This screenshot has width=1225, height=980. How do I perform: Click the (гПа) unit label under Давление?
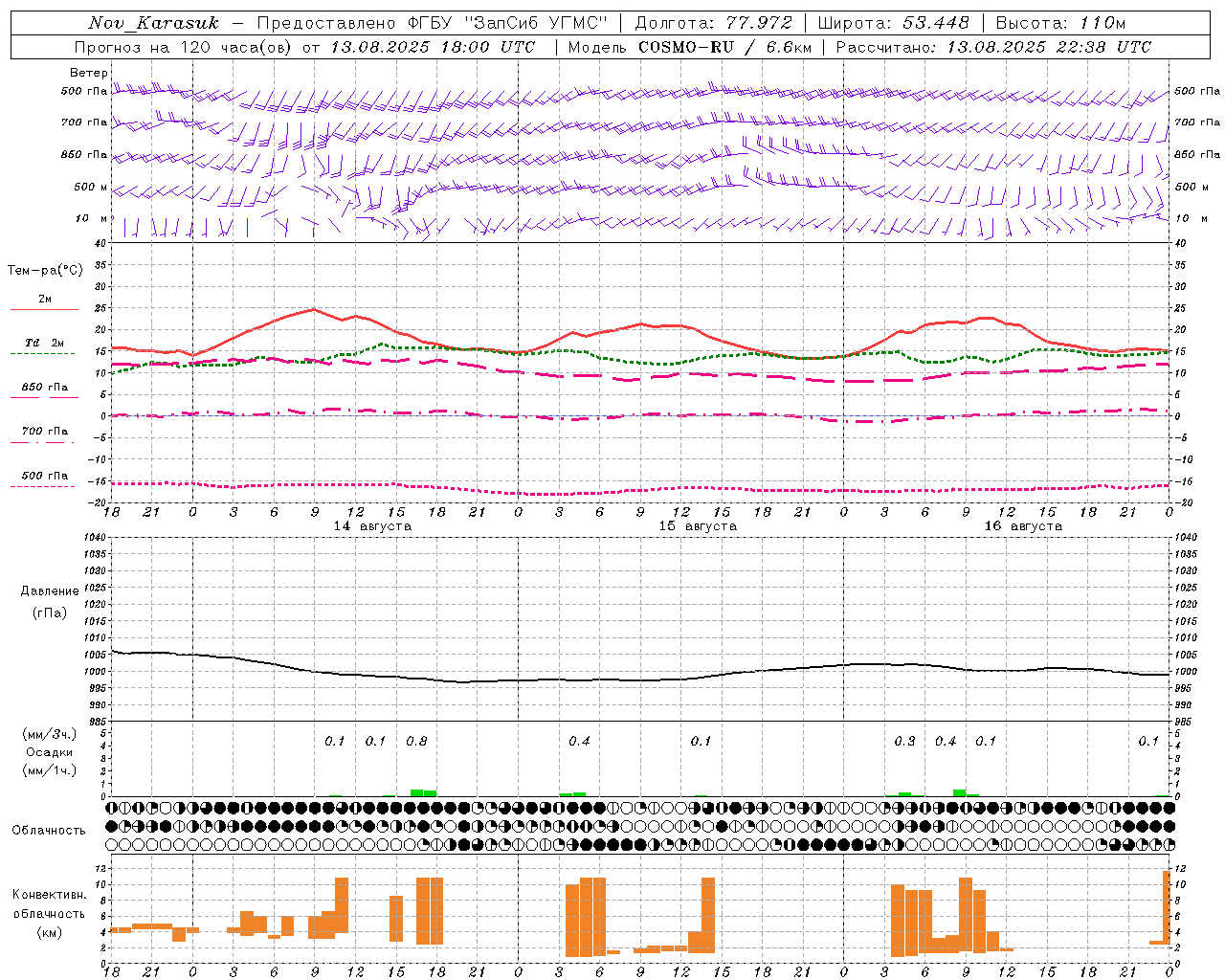coord(50,612)
